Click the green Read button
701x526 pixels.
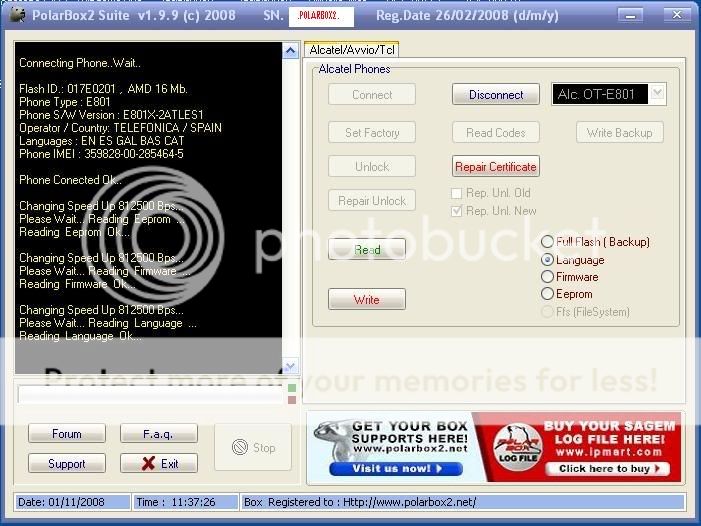[367, 249]
